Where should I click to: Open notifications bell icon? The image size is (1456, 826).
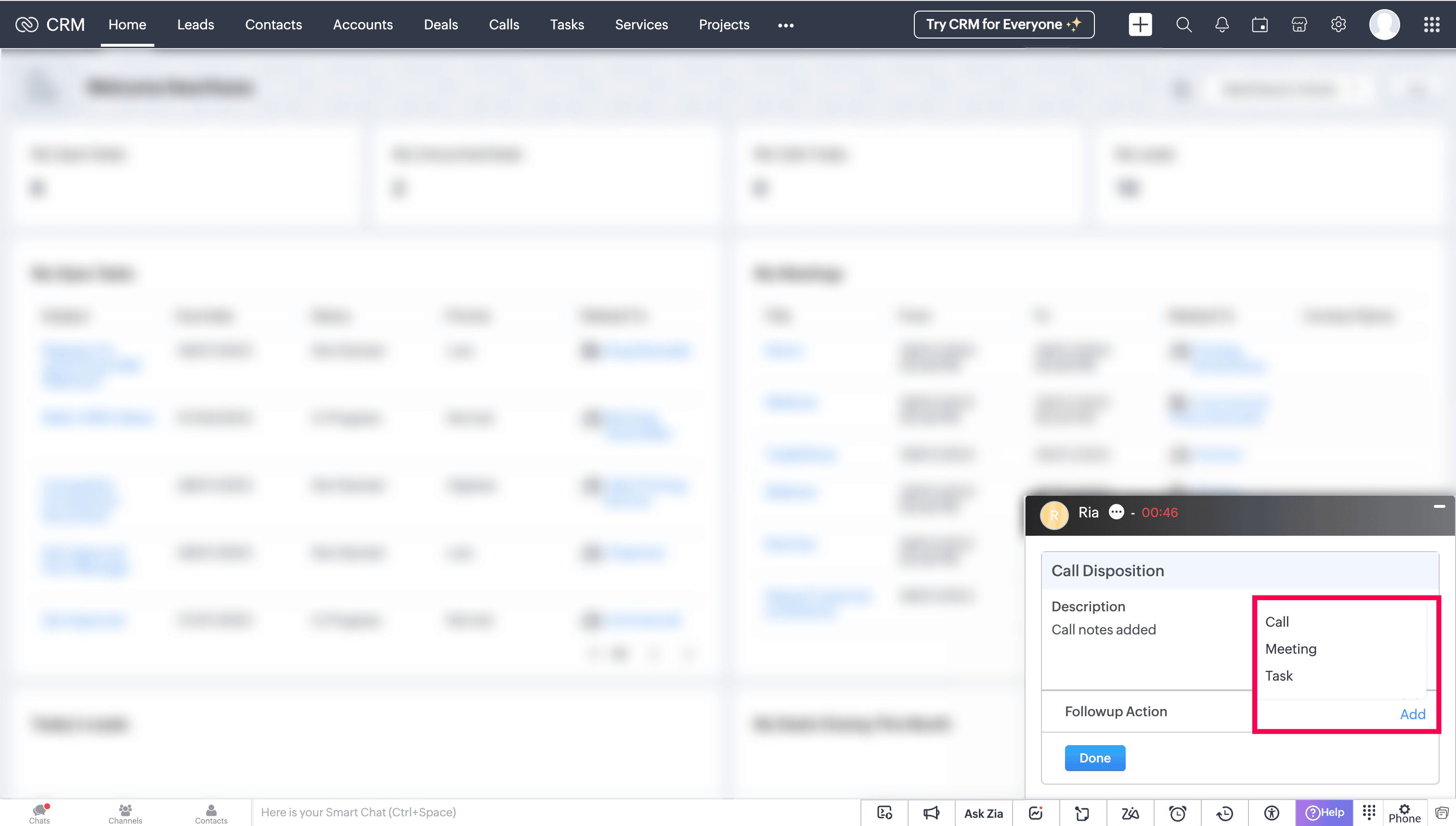[1222, 25]
